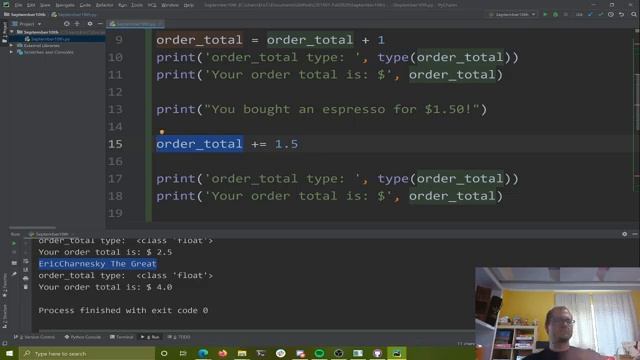This screenshot has width=640, height=360.
Task: Open the Code menu
Action: pos(85,5)
